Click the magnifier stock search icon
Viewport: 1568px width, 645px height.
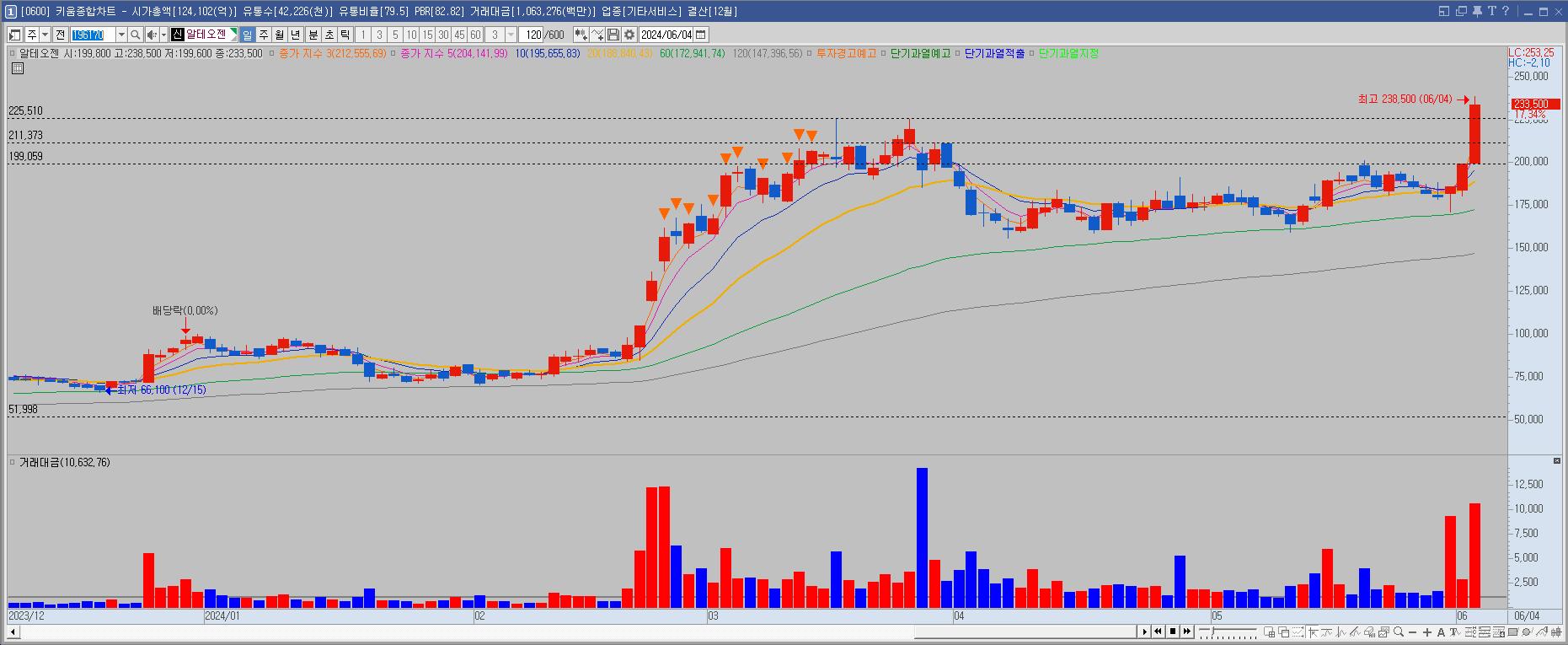point(135,35)
